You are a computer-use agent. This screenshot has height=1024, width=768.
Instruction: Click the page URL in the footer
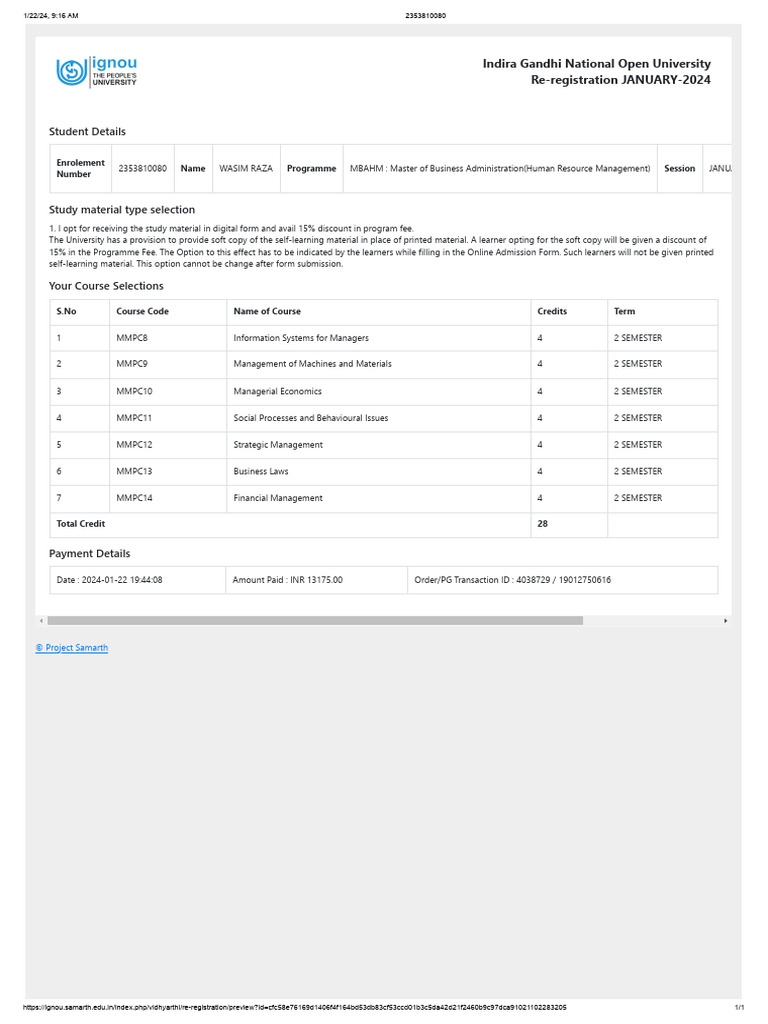[x=295, y=1008]
